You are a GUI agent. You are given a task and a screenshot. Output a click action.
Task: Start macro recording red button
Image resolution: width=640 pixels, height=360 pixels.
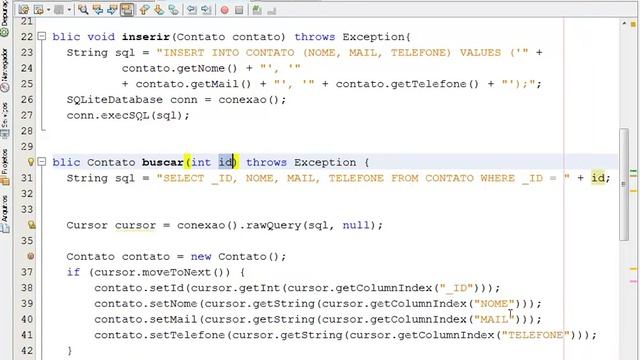[x=224, y=10]
